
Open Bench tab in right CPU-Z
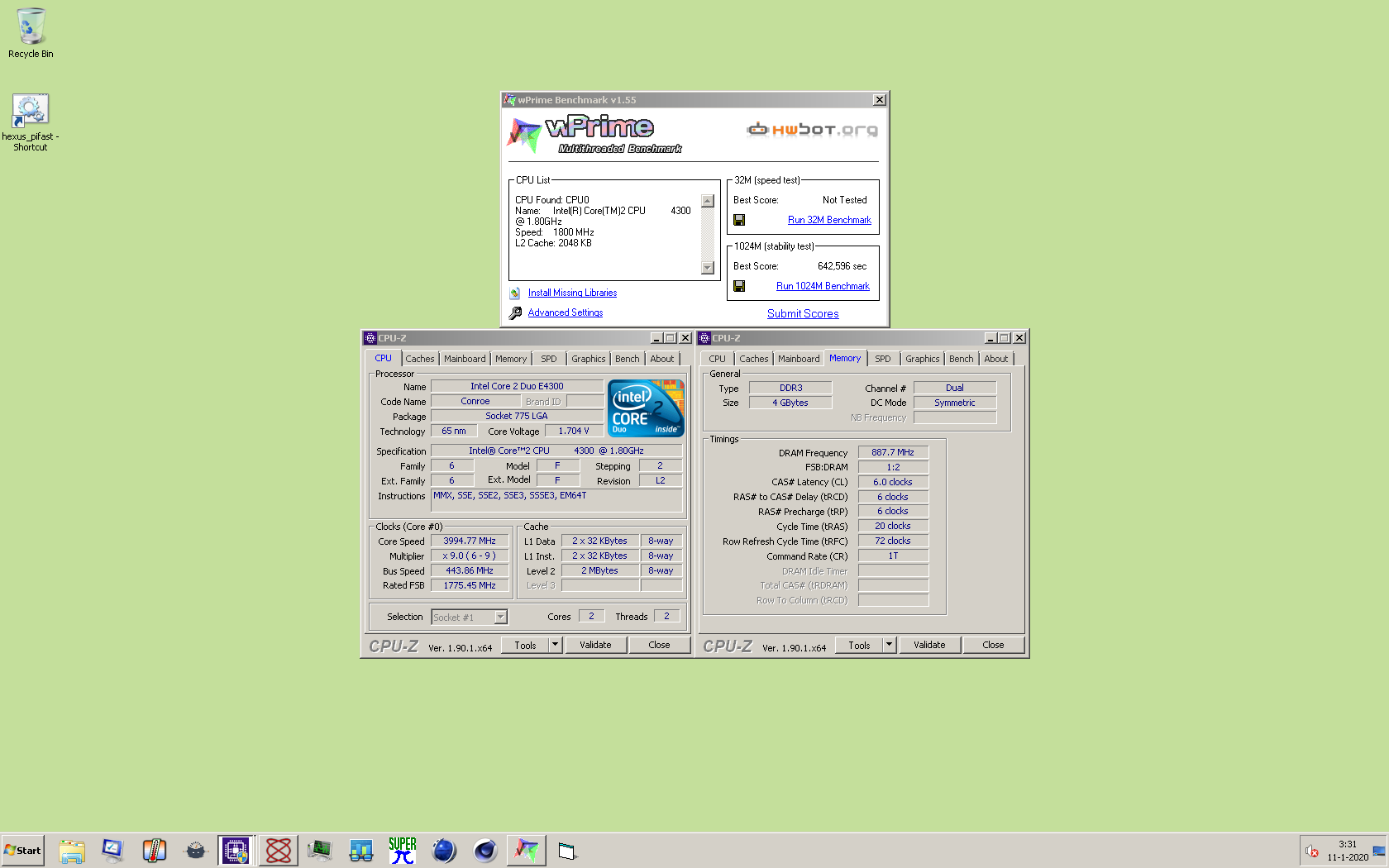click(x=962, y=359)
